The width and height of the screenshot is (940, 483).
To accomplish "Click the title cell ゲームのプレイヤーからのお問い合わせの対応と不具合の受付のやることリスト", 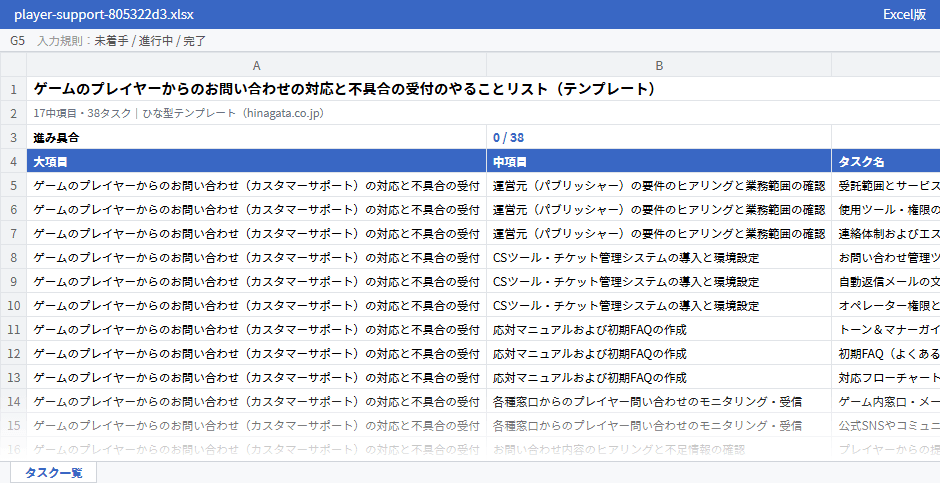I will pyautogui.click(x=345, y=89).
